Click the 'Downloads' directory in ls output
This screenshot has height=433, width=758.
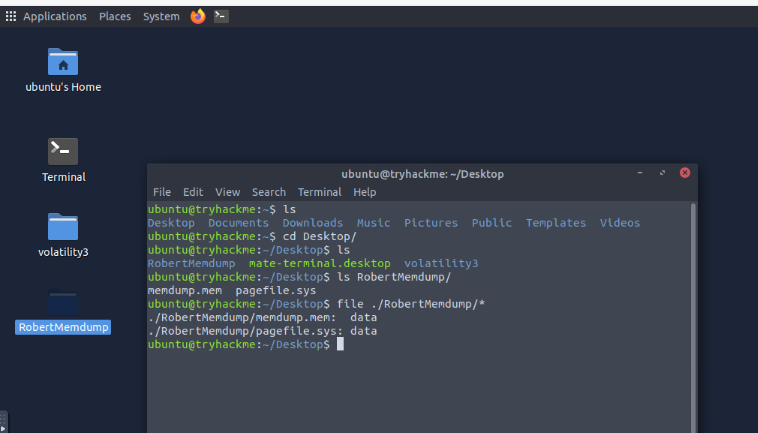click(x=313, y=223)
